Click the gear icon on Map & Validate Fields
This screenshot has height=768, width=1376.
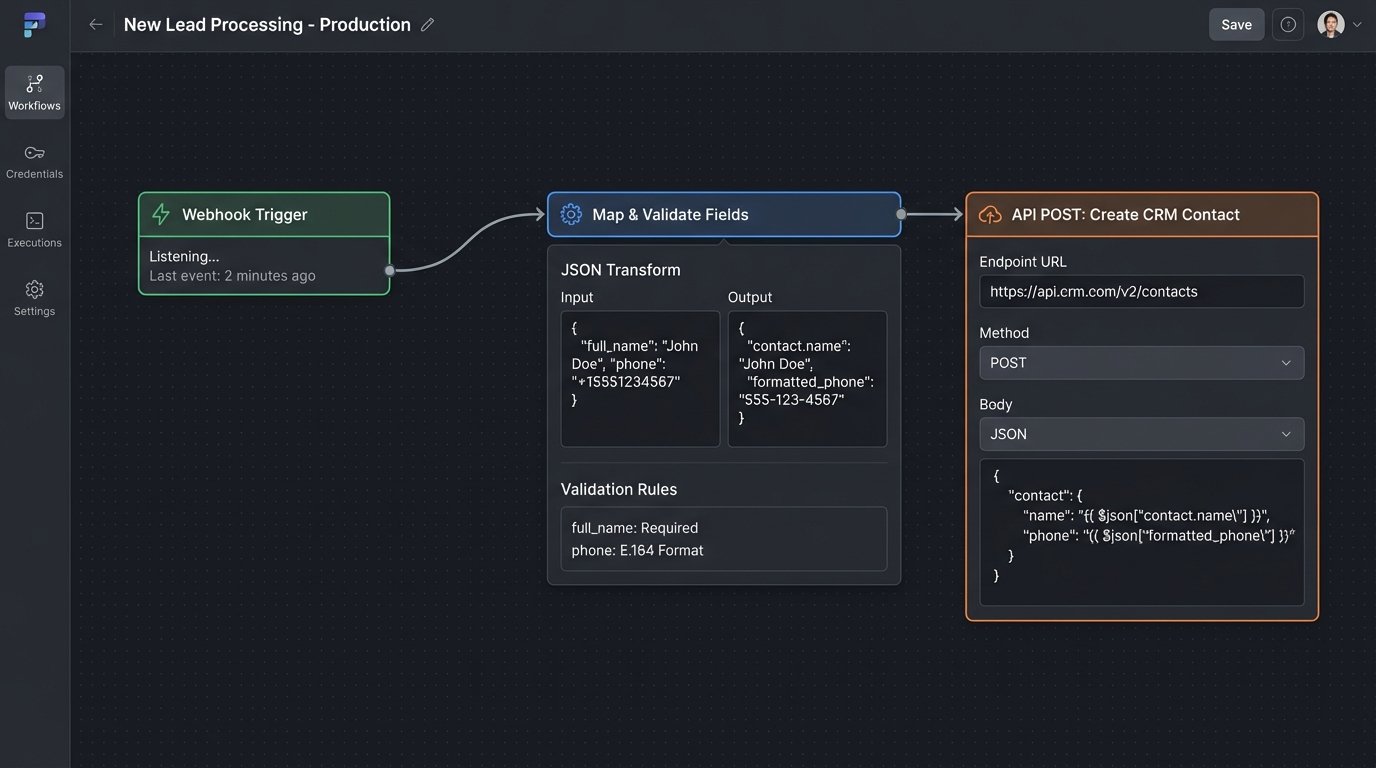[570, 214]
